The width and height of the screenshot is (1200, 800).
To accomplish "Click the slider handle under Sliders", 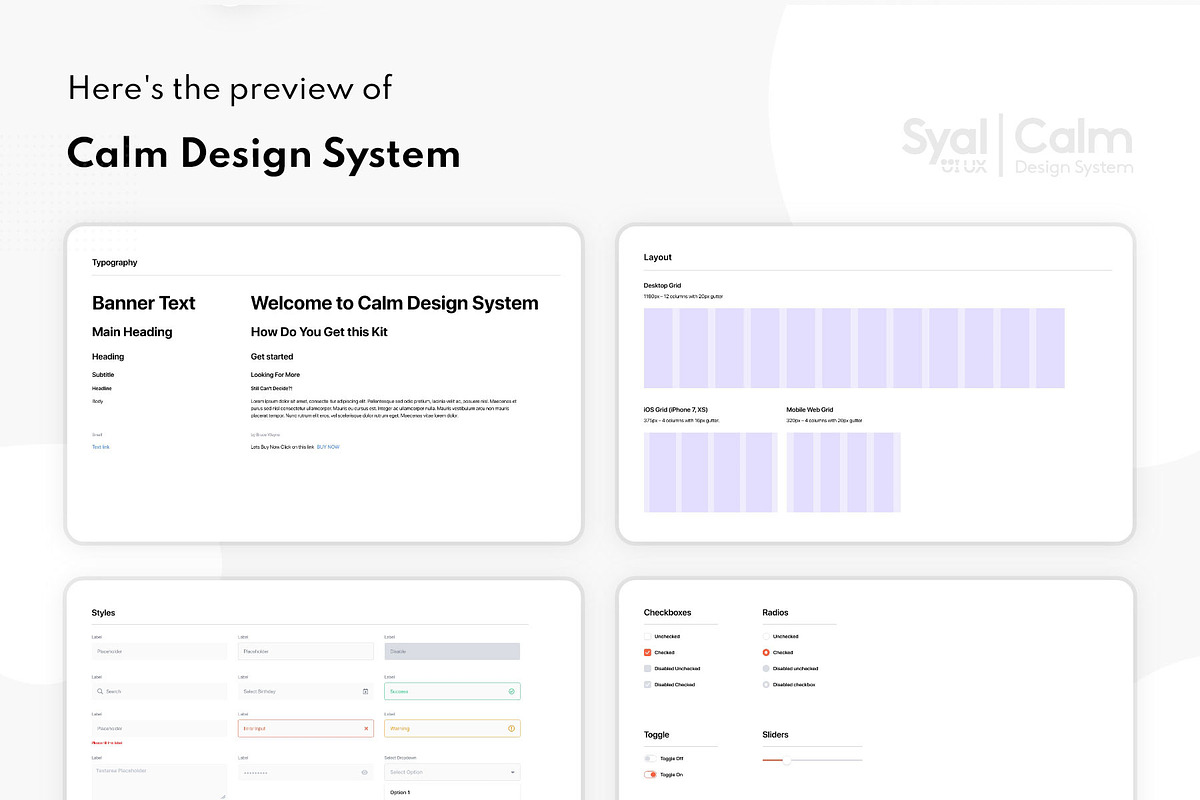I will coord(786,760).
